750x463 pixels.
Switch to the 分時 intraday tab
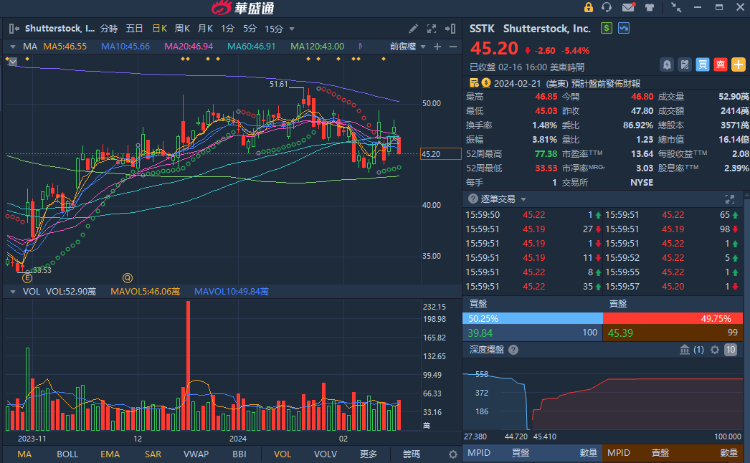(108, 28)
